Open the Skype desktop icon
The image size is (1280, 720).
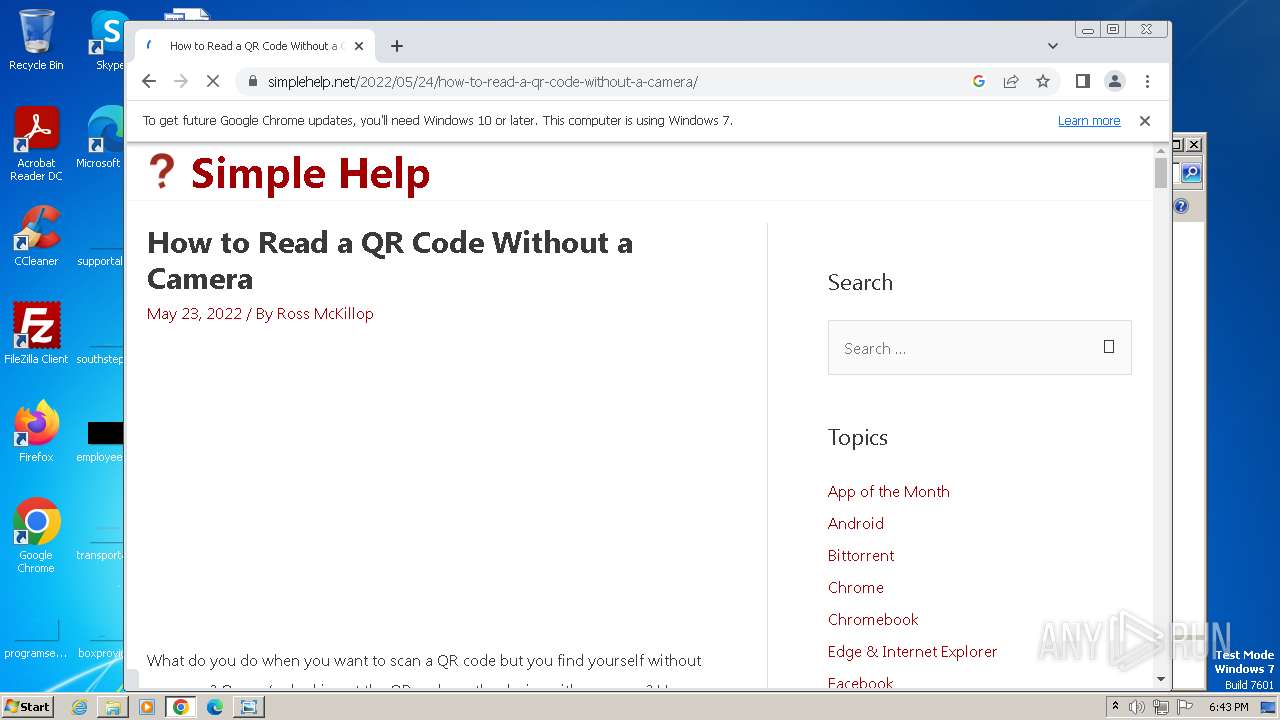(x=108, y=40)
